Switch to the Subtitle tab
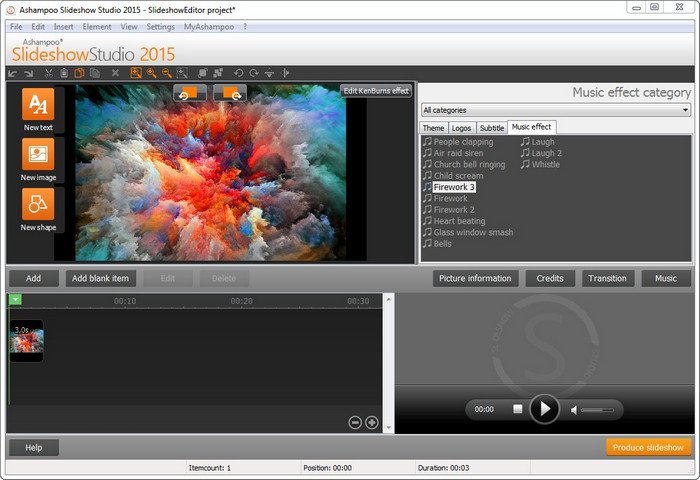 (x=492, y=128)
